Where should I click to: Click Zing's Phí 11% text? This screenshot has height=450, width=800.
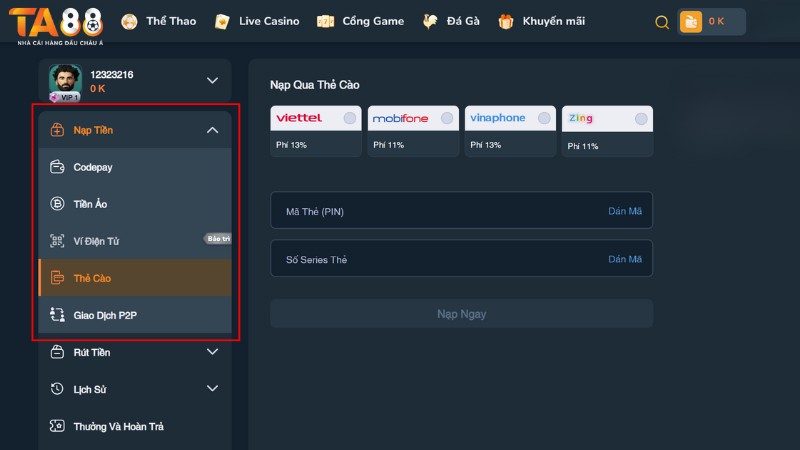583,146
